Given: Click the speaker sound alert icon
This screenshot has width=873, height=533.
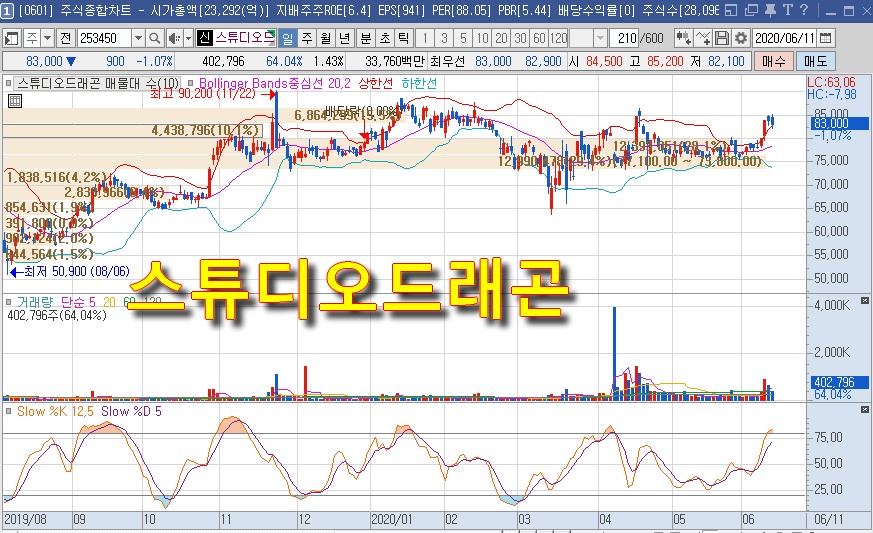Looking at the screenshot, I should click(174, 38).
